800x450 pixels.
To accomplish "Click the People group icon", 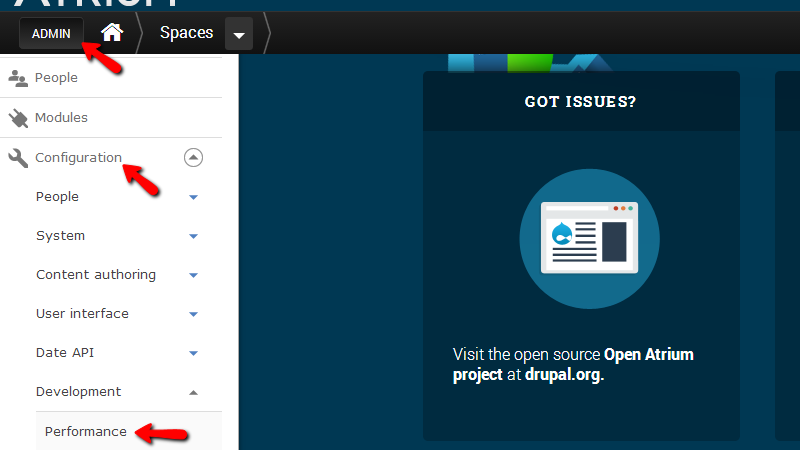I will [x=18, y=78].
